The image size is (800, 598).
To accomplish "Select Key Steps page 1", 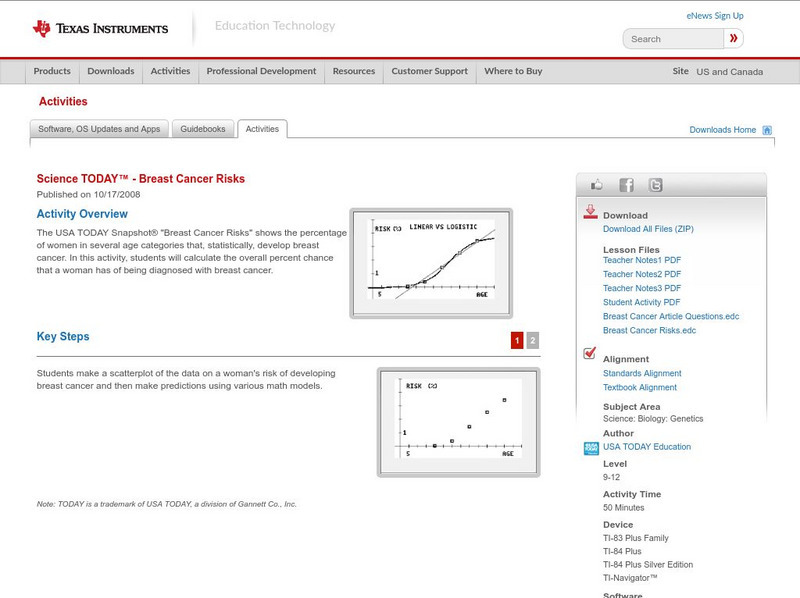I will pos(516,340).
